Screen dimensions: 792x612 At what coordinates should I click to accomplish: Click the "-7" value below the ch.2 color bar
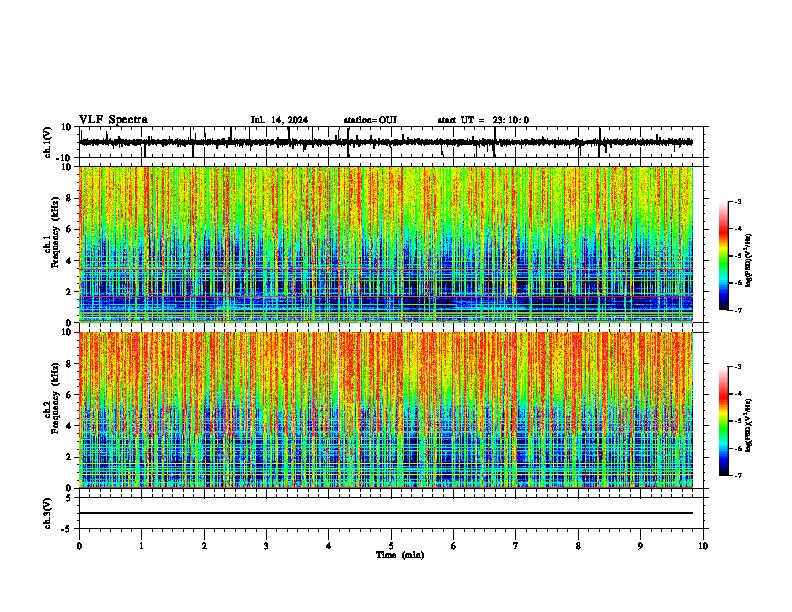click(x=737, y=475)
